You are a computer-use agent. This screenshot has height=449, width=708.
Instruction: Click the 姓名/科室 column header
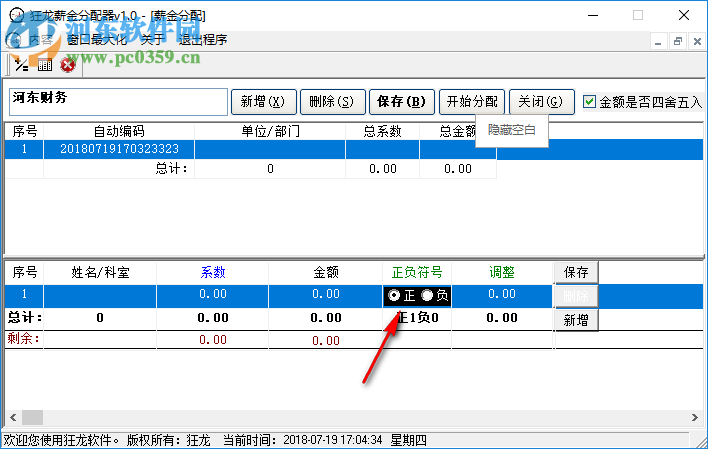click(x=100, y=272)
